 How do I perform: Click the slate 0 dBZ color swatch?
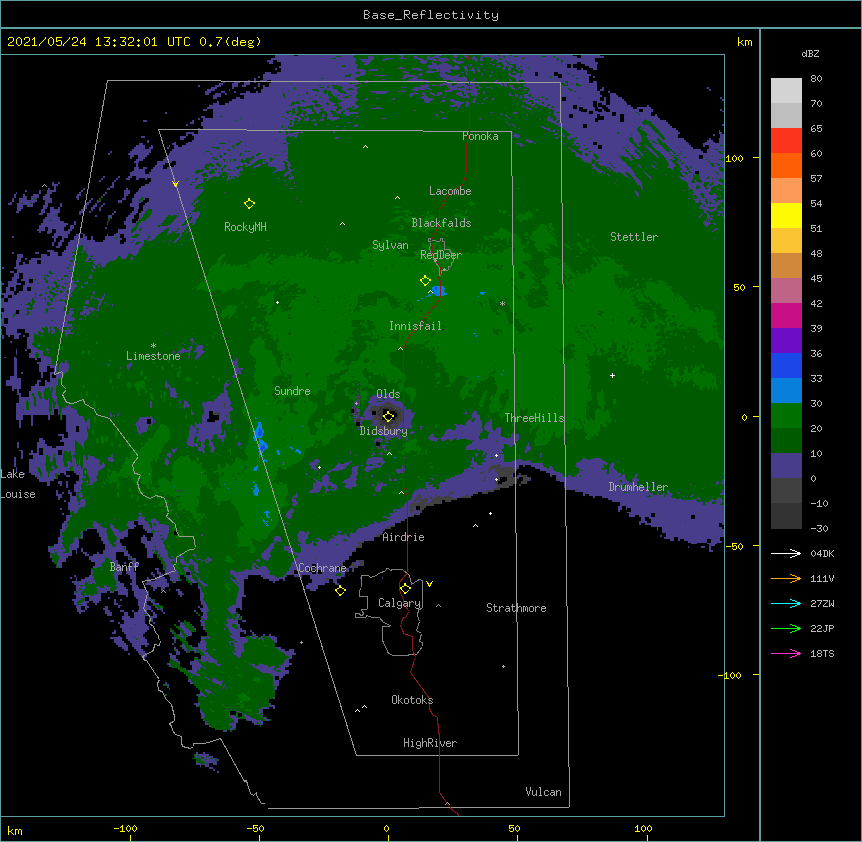point(786,466)
